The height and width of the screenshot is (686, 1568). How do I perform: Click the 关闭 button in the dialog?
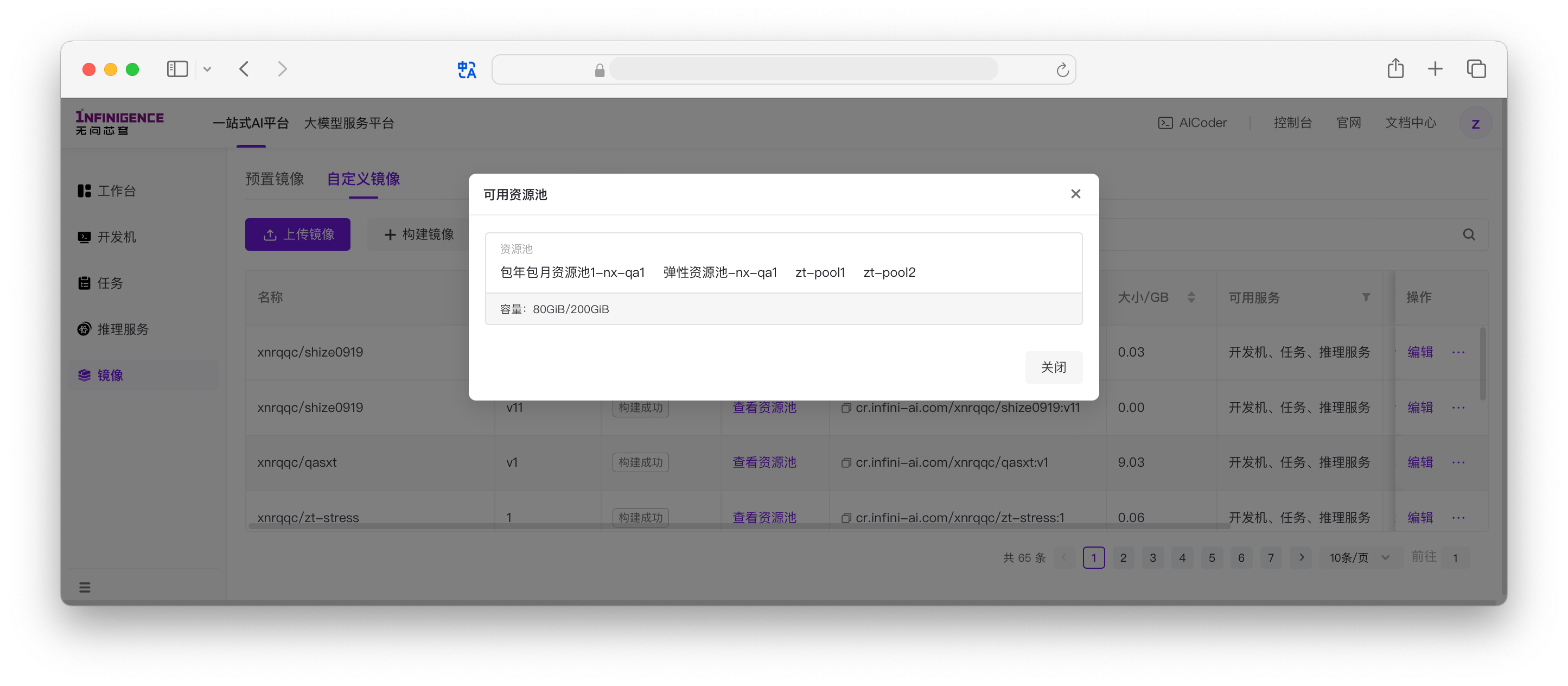[1053, 367]
